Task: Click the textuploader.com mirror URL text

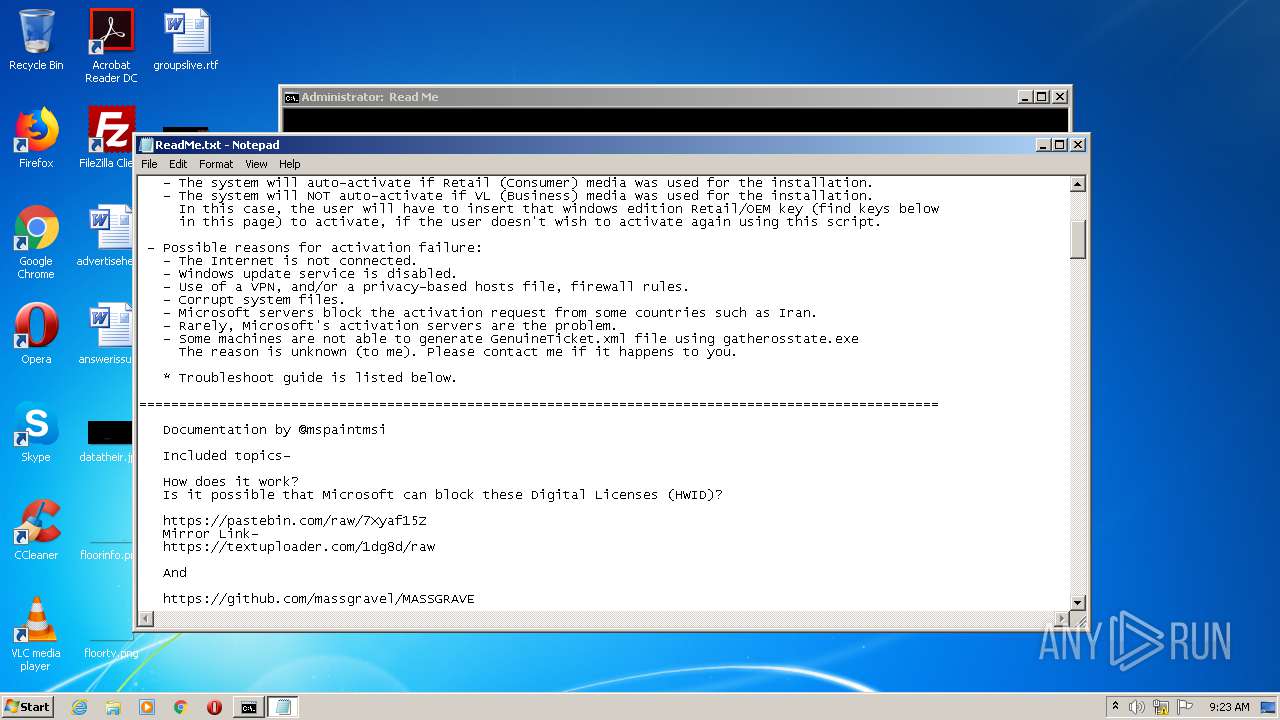Action: tap(299, 547)
